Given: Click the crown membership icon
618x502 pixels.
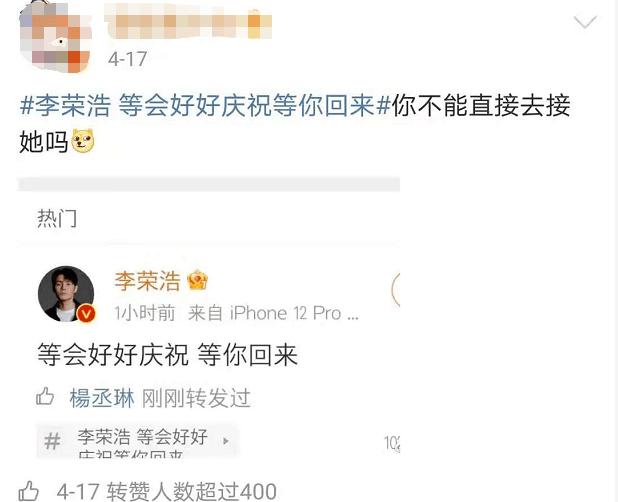Looking at the screenshot, I should point(197,280).
